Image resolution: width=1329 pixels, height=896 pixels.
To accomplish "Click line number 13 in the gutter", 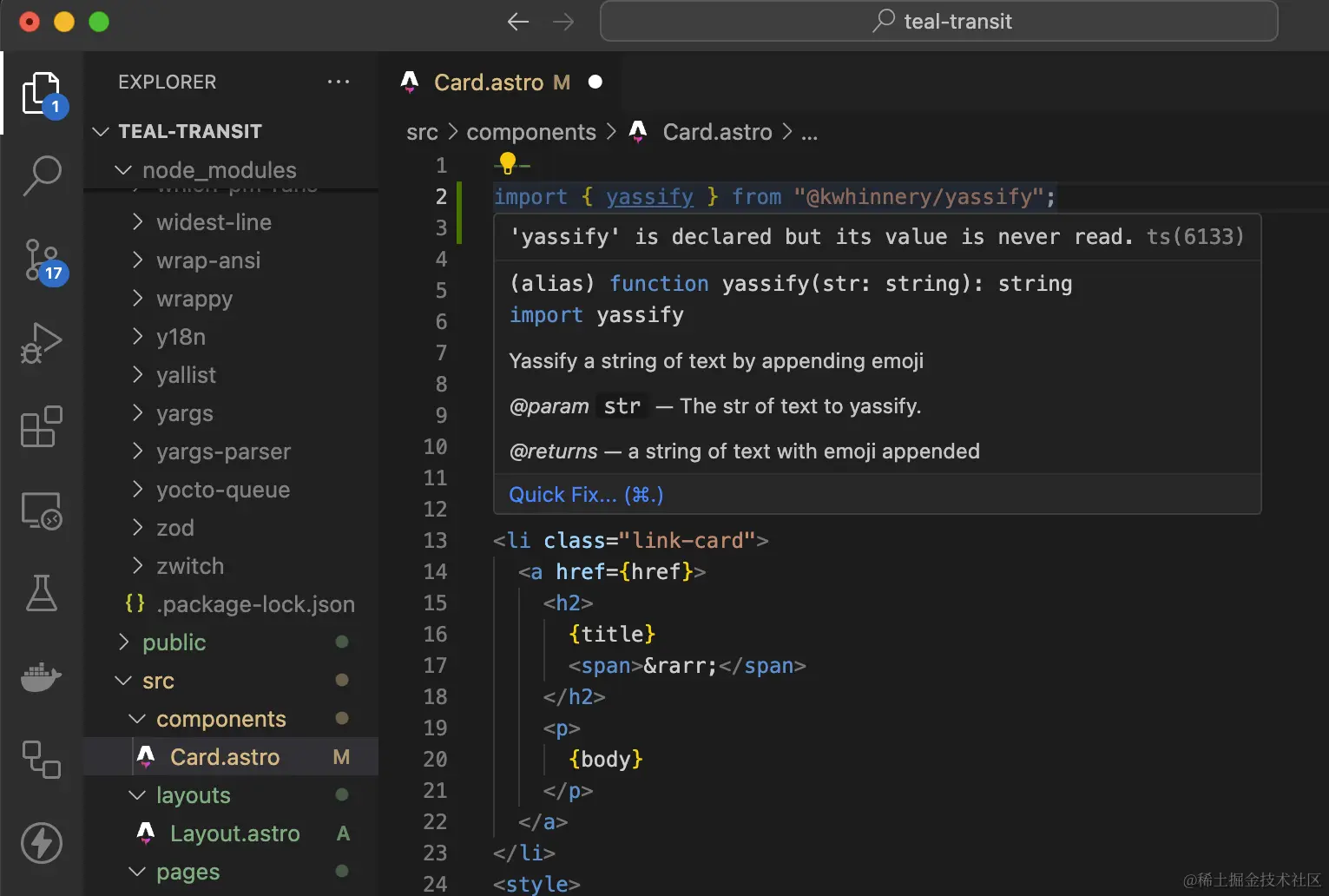I will coord(436,540).
